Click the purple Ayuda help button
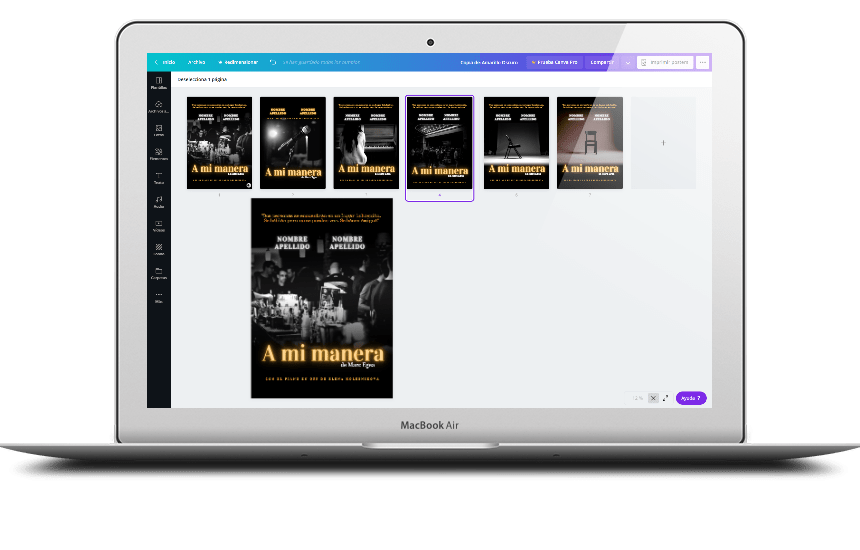The height and width of the screenshot is (550, 860). coord(691,398)
